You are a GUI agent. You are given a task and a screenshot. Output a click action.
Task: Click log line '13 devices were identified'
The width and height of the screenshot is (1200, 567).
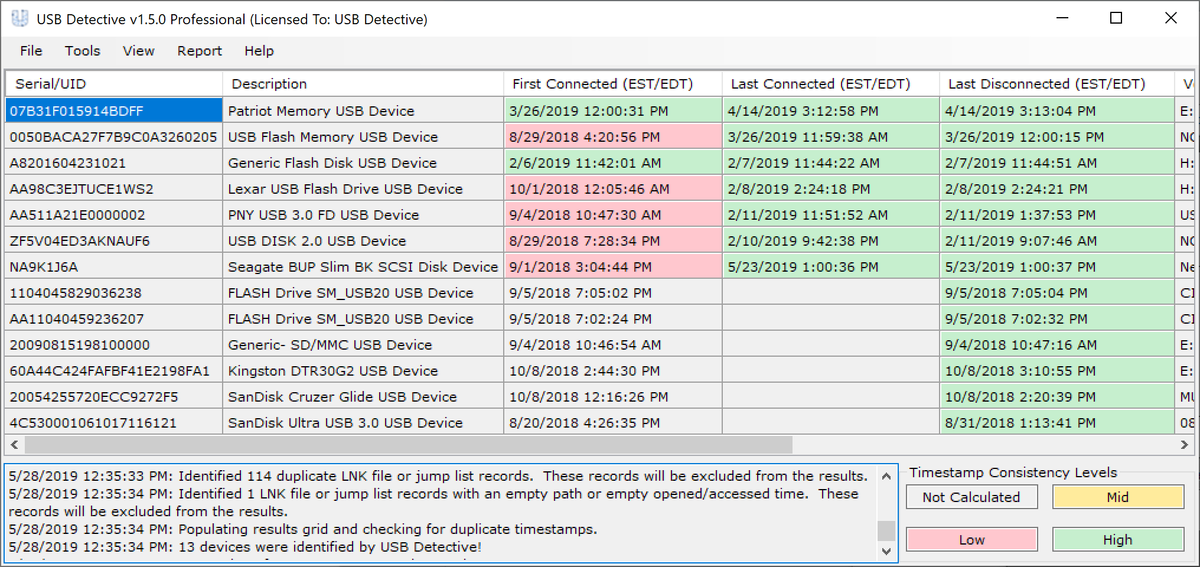(246, 547)
